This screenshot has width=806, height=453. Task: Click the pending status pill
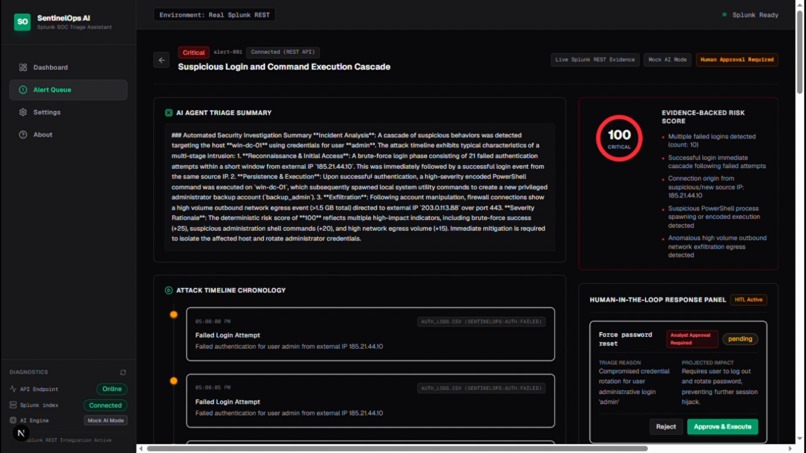pos(740,339)
